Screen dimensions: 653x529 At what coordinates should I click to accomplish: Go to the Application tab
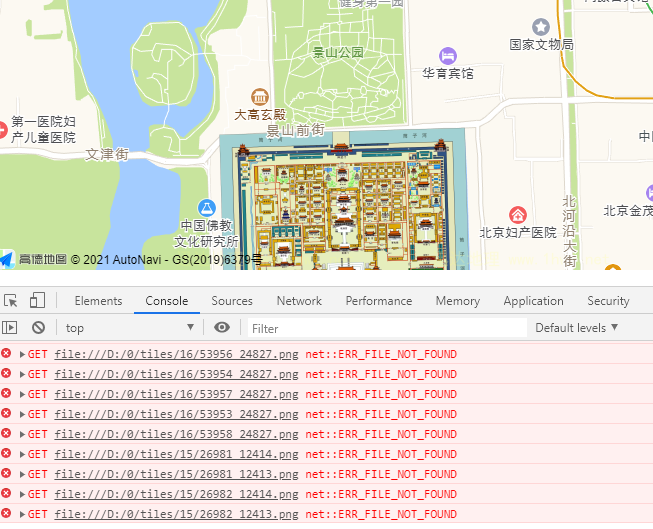click(533, 301)
